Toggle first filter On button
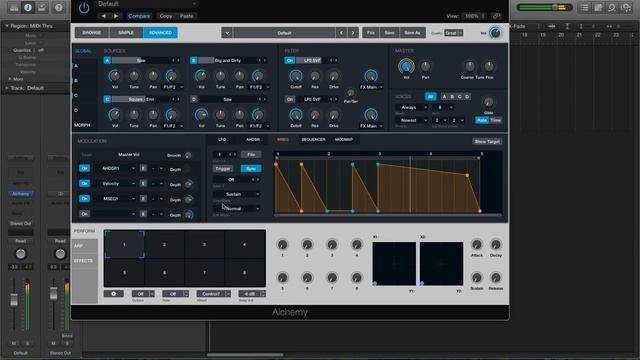 (290, 60)
